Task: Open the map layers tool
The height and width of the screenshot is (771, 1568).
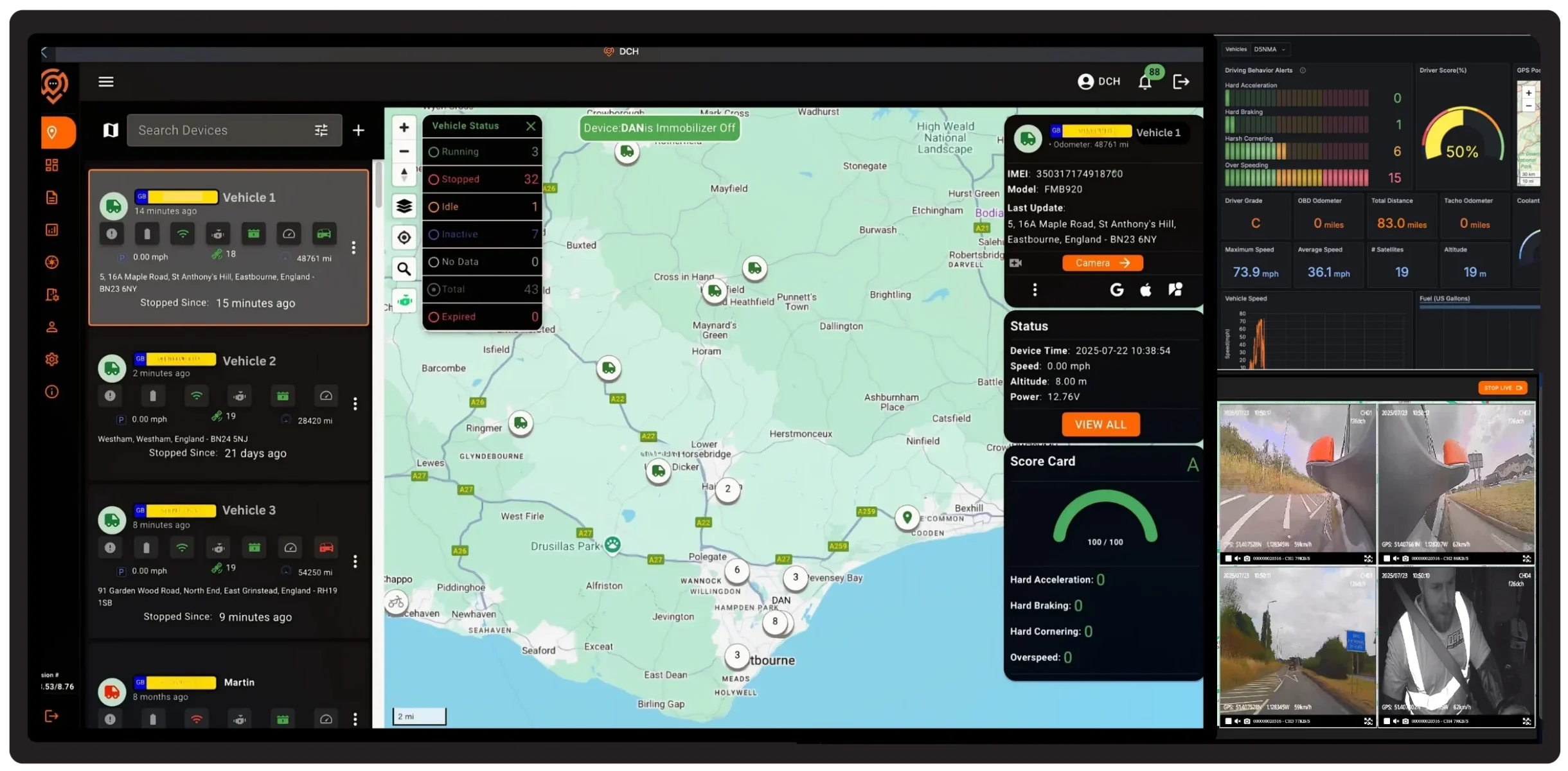Action: pyautogui.click(x=404, y=206)
